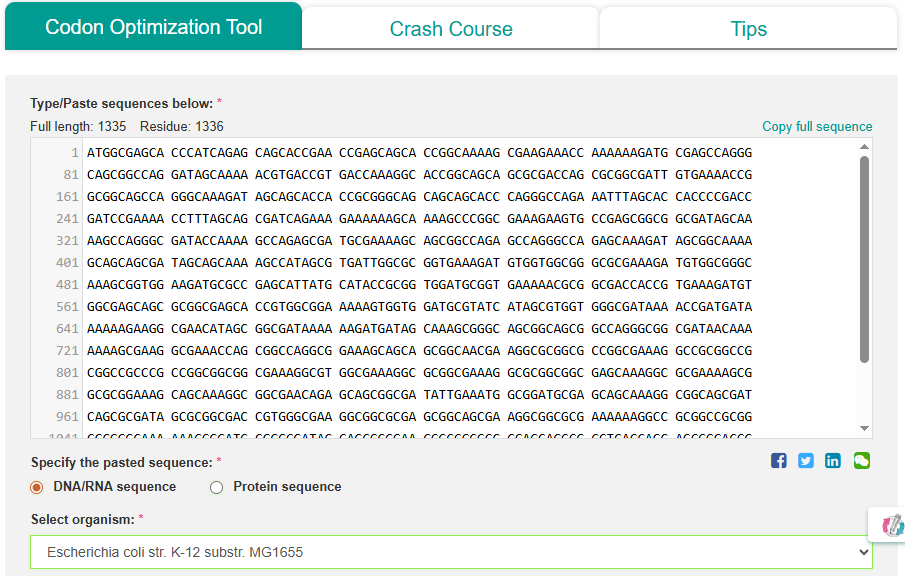Switch to the Crash Course tab
This screenshot has height=576, width=905.
click(x=451, y=29)
